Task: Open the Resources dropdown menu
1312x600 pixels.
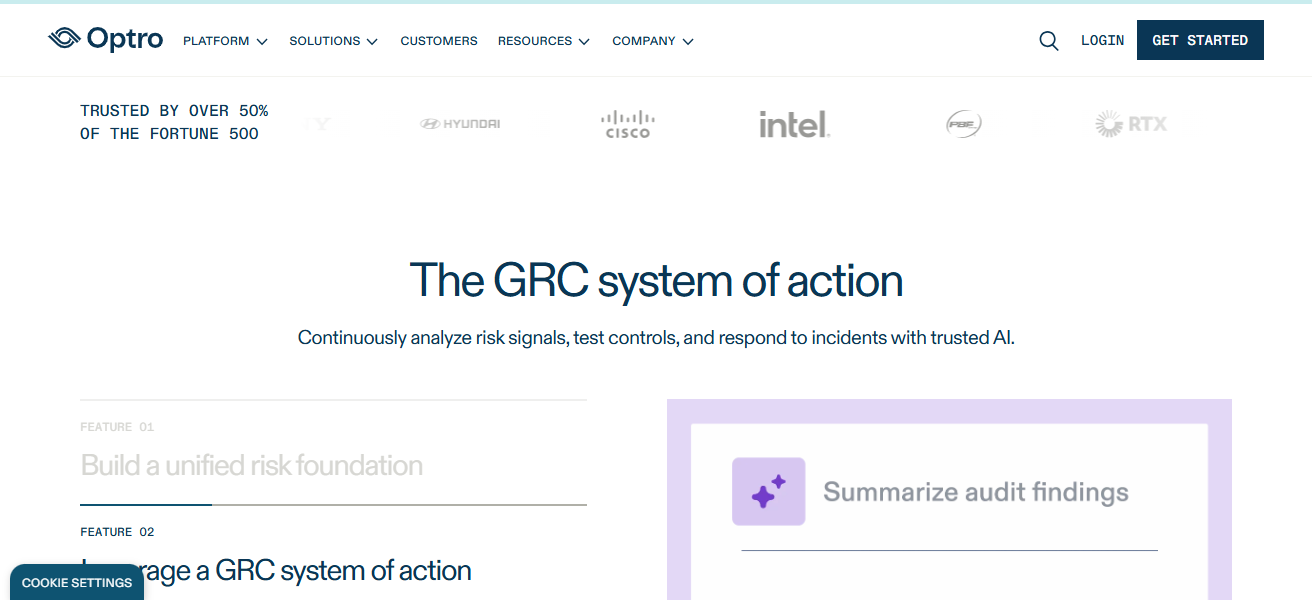Action: click(543, 41)
